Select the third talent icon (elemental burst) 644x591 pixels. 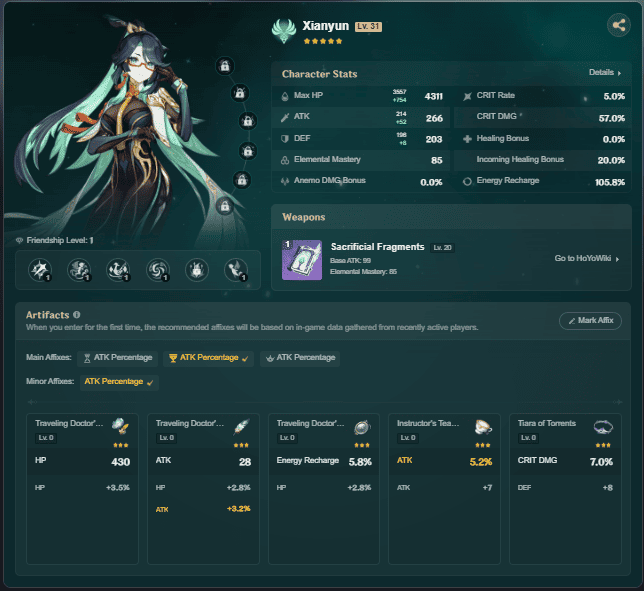pos(118,270)
